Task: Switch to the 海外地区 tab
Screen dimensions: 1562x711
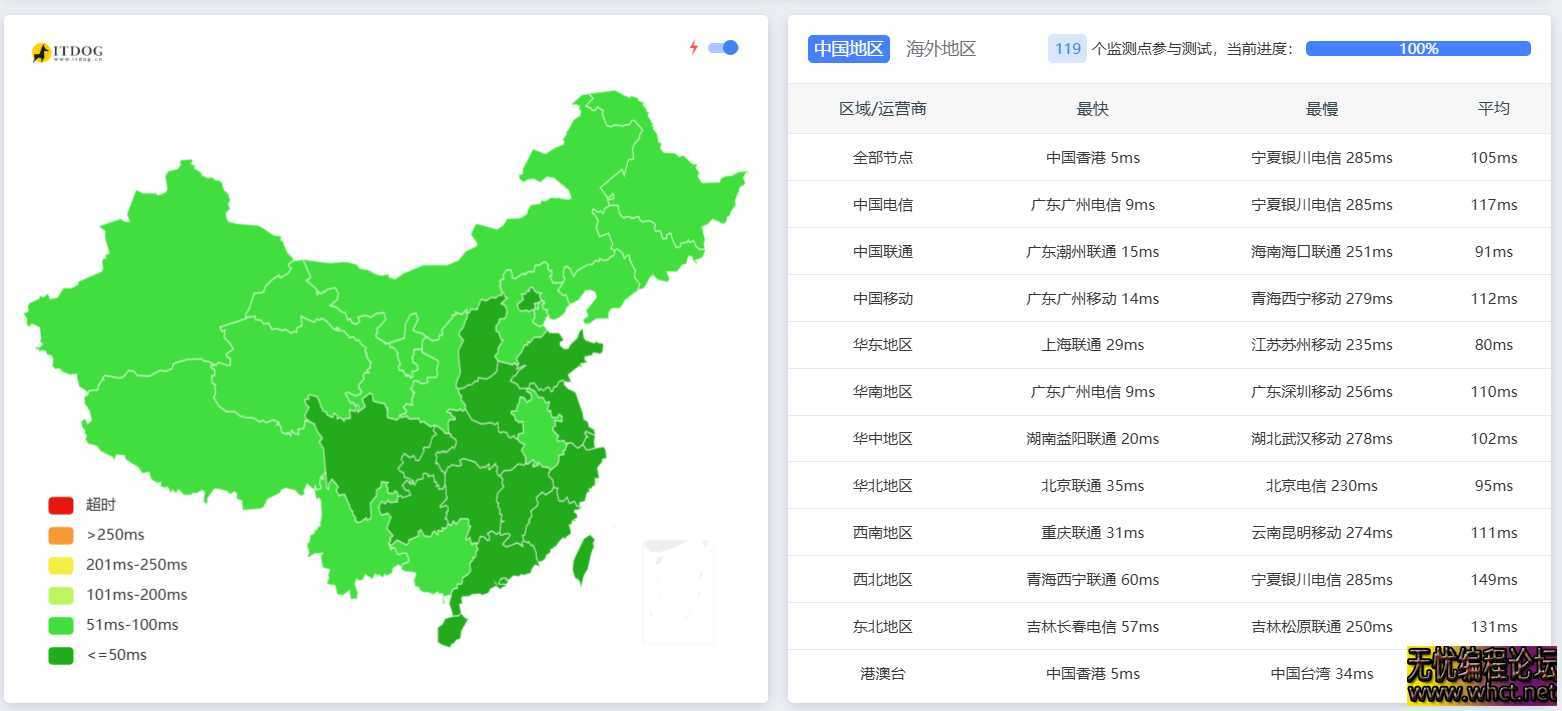Action: point(940,49)
